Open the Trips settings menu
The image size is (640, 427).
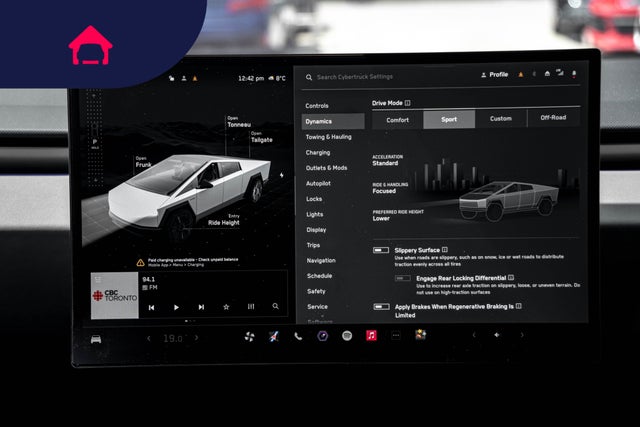point(313,245)
